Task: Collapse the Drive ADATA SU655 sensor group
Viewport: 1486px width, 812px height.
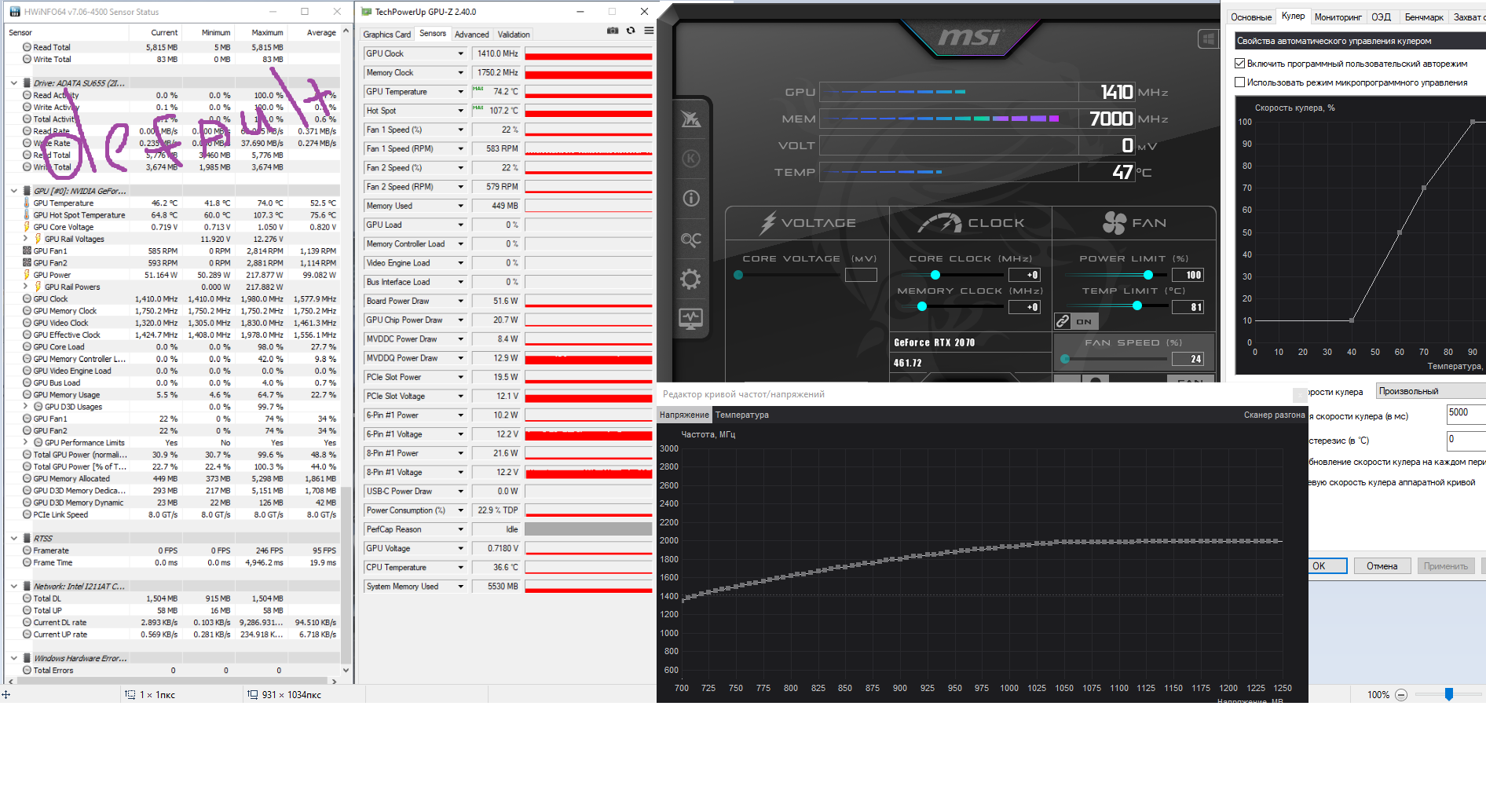Action: point(14,83)
